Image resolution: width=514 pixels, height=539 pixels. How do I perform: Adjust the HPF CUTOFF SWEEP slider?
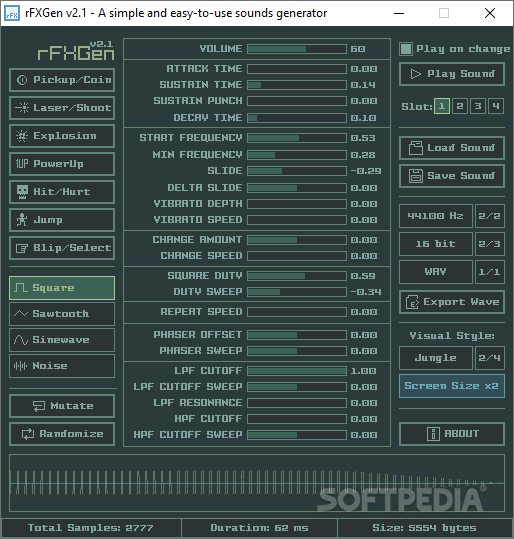point(297,435)
